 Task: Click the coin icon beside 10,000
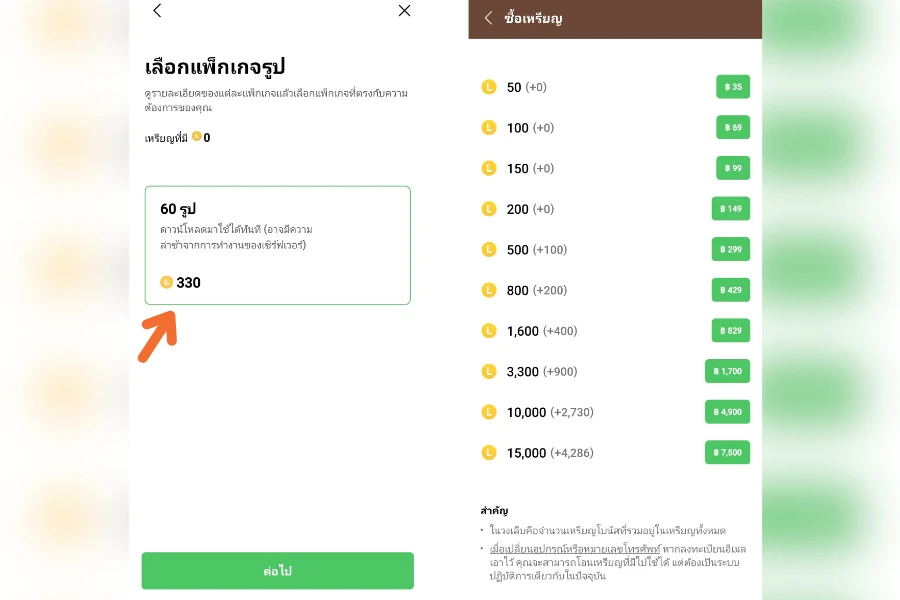click(x=489, y=412)
